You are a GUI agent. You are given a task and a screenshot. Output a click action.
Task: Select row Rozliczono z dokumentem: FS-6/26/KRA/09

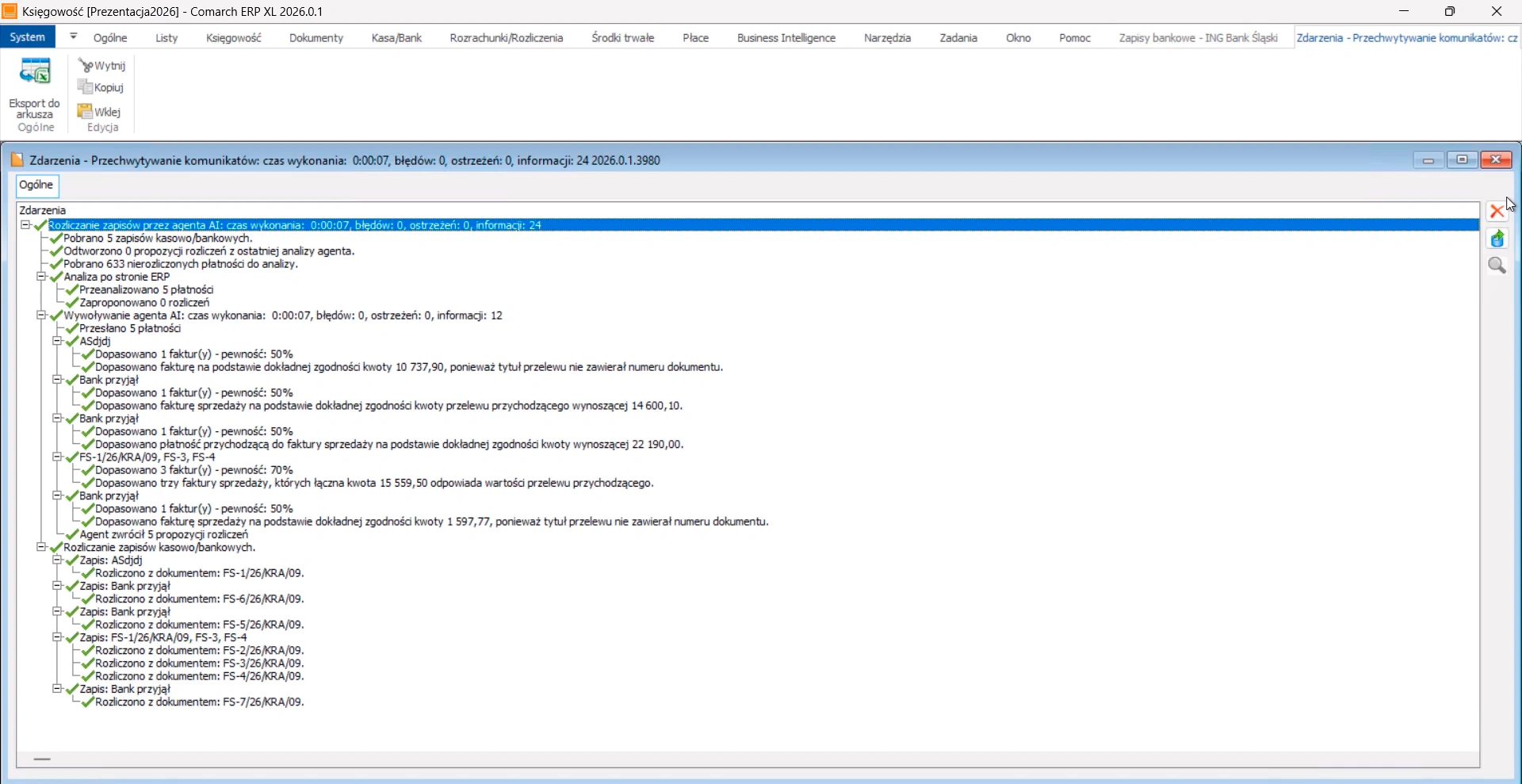(x=200, y=599)
